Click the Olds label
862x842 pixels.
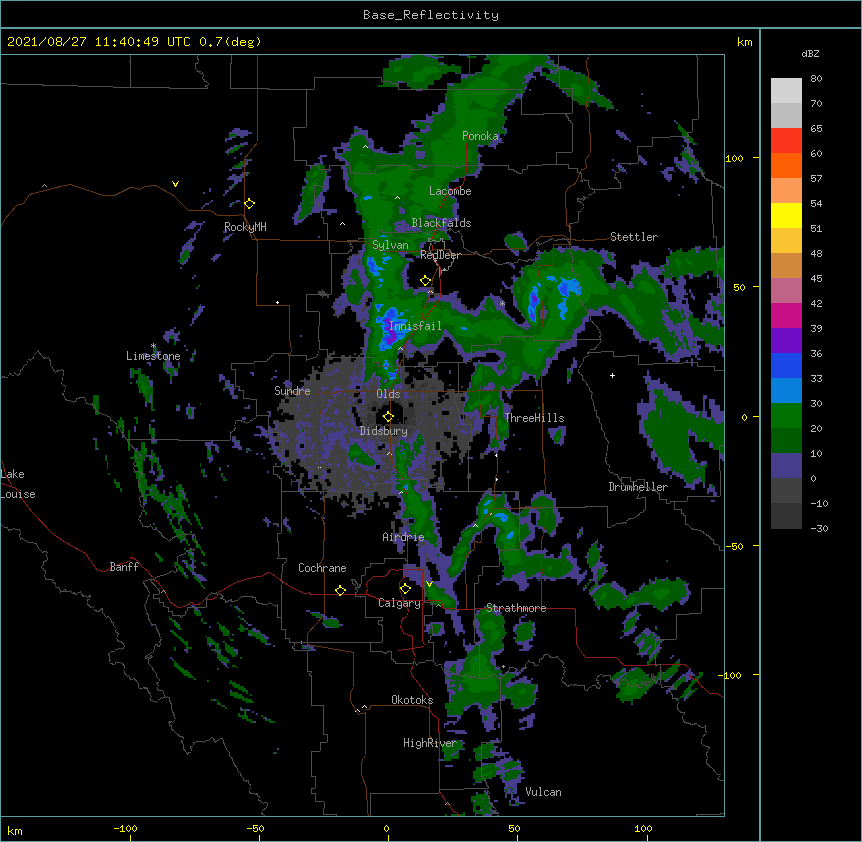[x=388, y=394]
